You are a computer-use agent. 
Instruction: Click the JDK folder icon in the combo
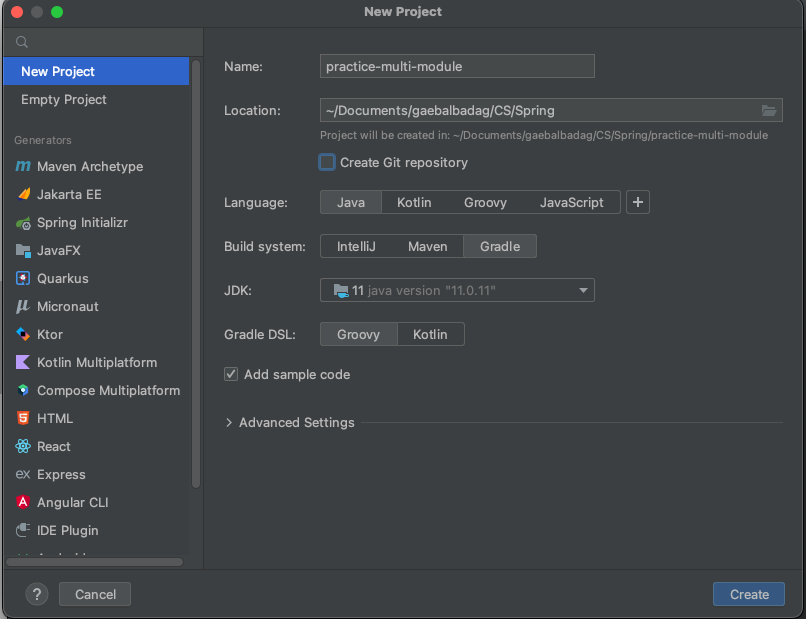341,290
